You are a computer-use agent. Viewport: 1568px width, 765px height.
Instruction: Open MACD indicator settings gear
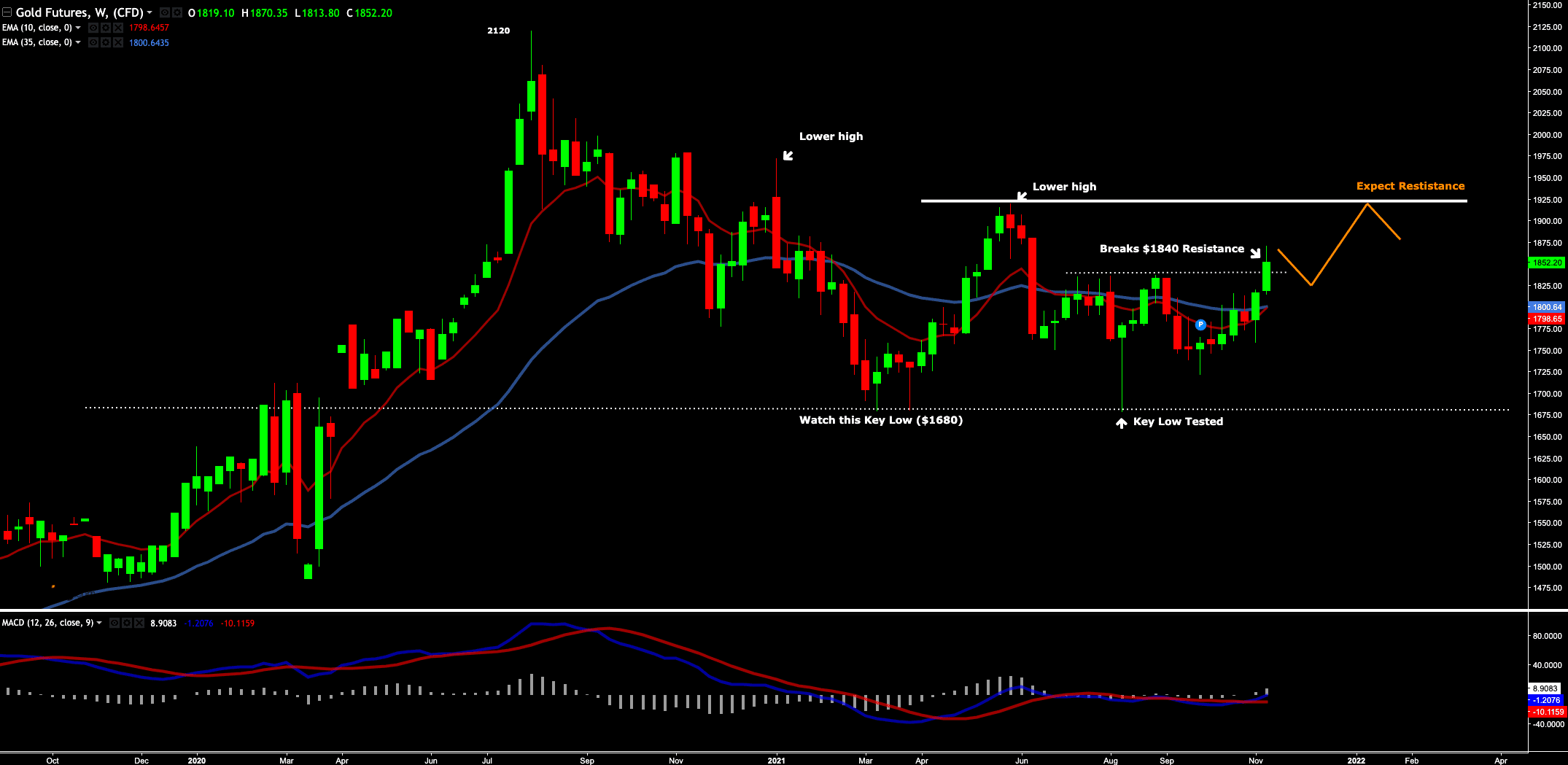point(126,623)
